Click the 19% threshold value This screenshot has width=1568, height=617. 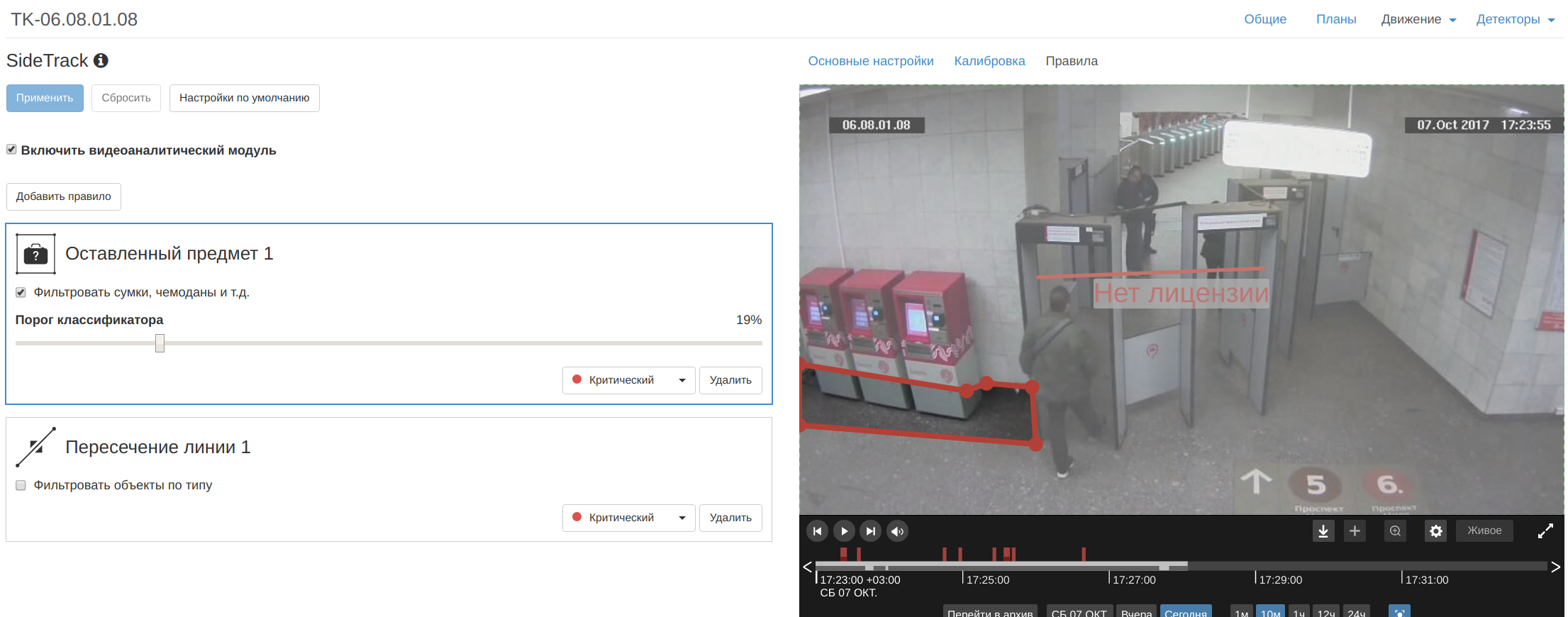coord(749,320)
